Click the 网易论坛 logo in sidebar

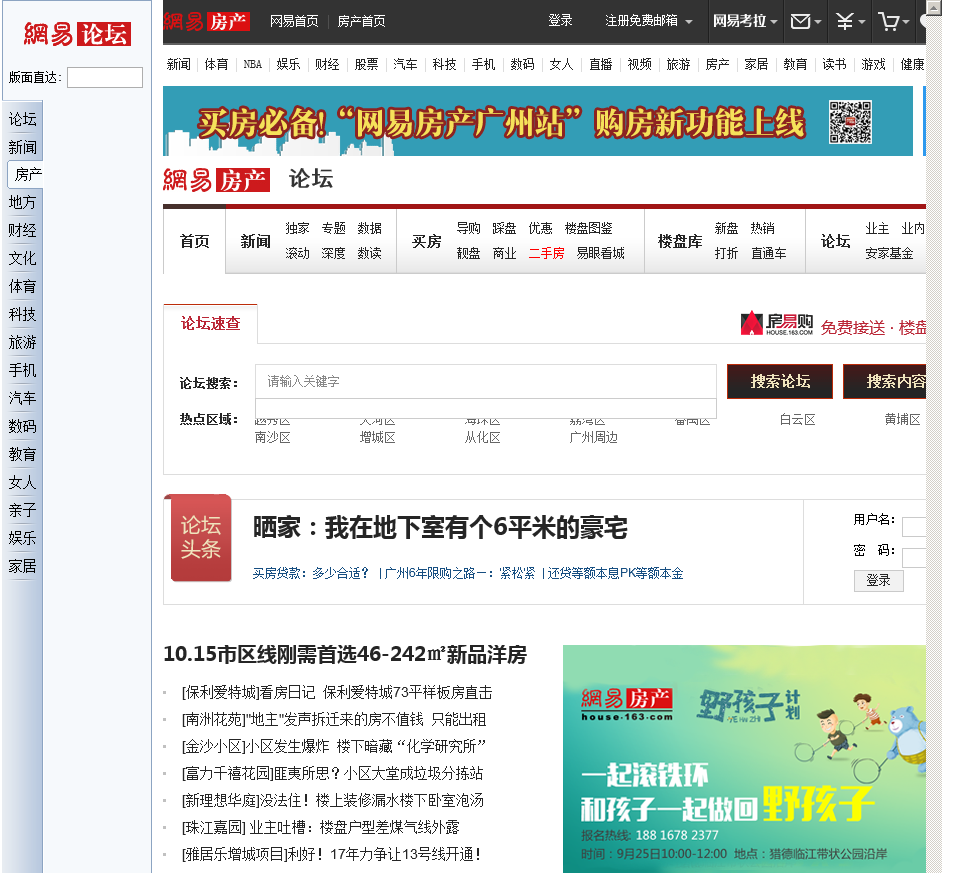click(77, 34)
